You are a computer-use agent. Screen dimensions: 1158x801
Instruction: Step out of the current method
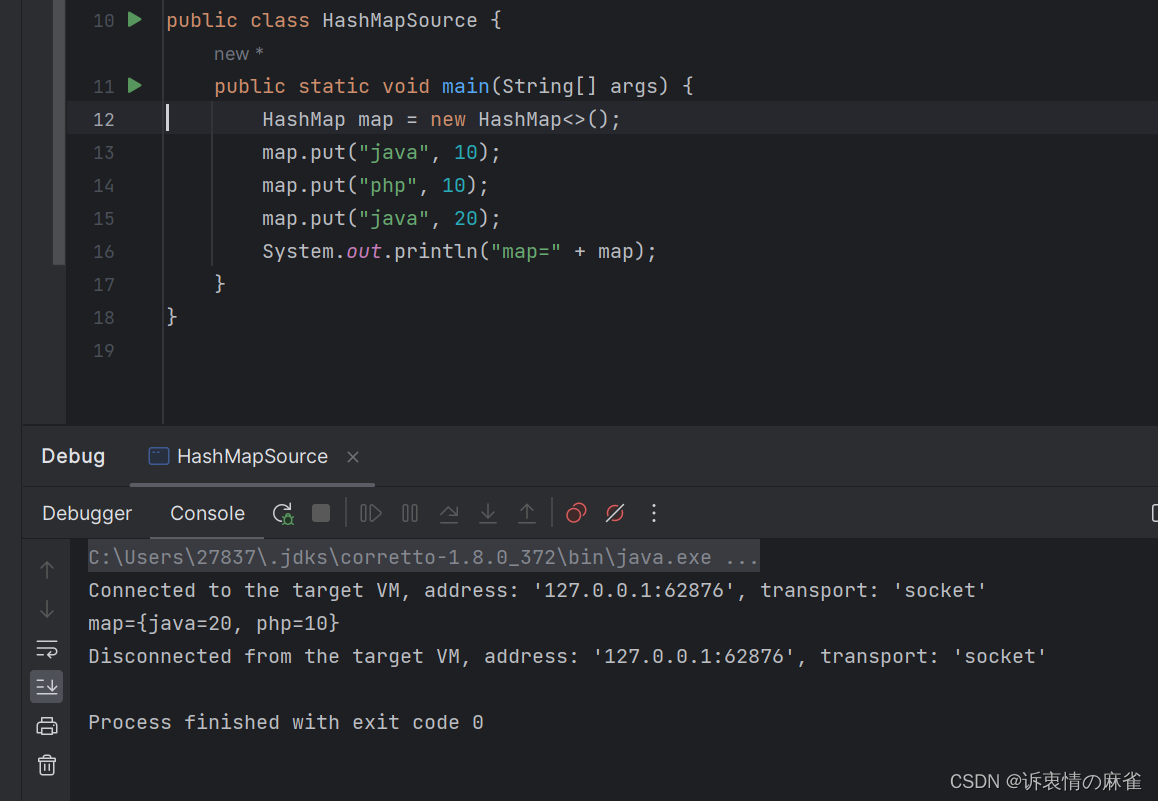[x=527, y=513]
